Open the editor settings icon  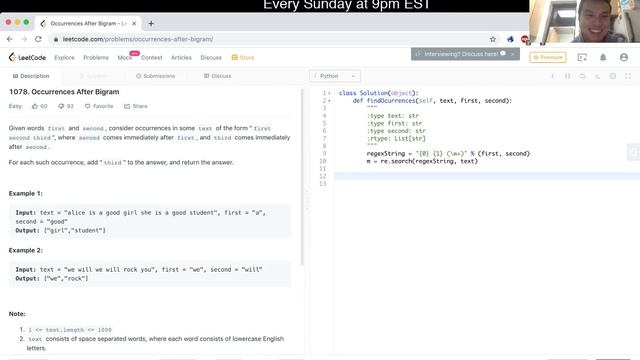point(613,76)
